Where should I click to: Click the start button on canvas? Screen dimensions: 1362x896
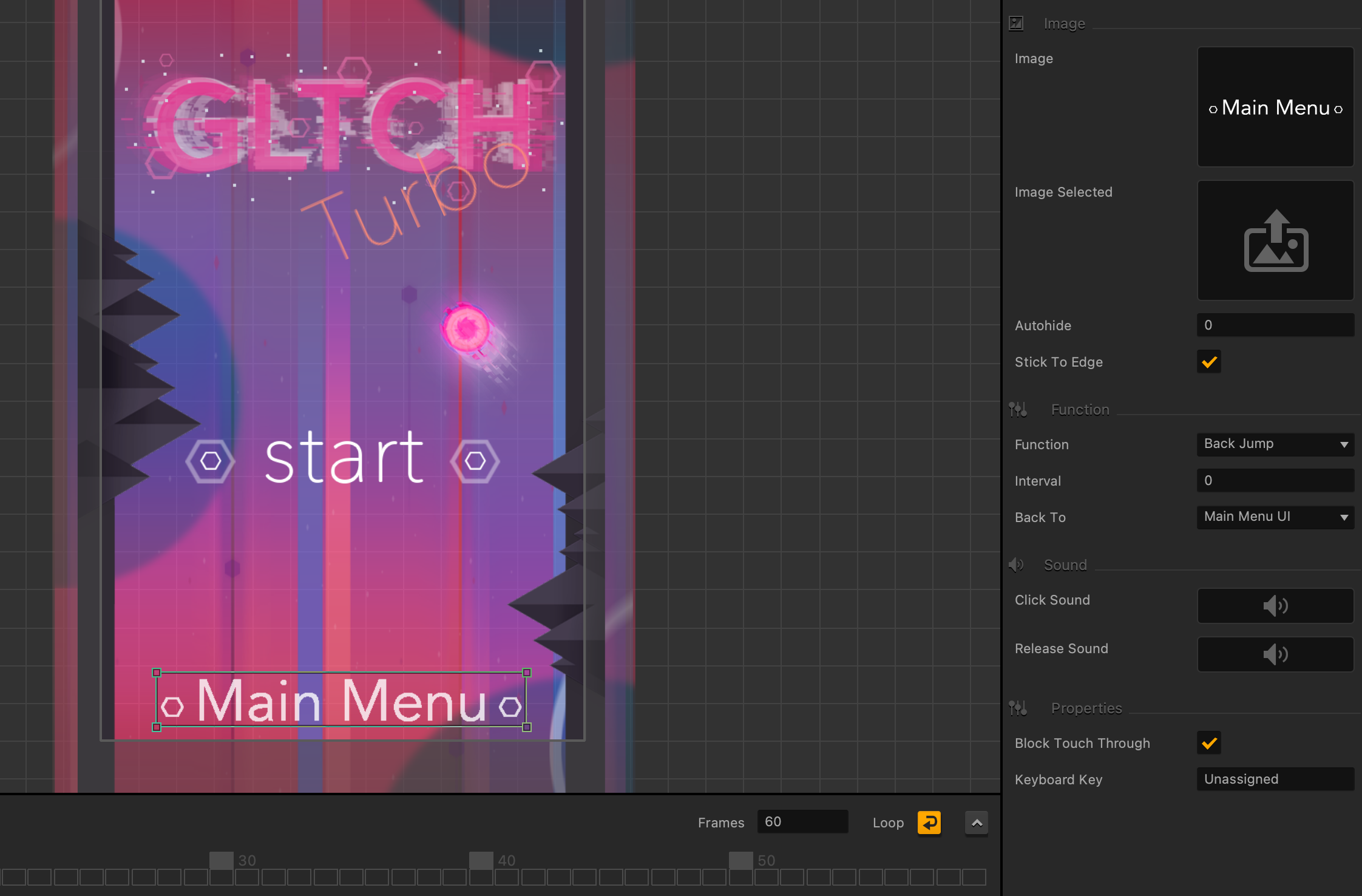344,459
